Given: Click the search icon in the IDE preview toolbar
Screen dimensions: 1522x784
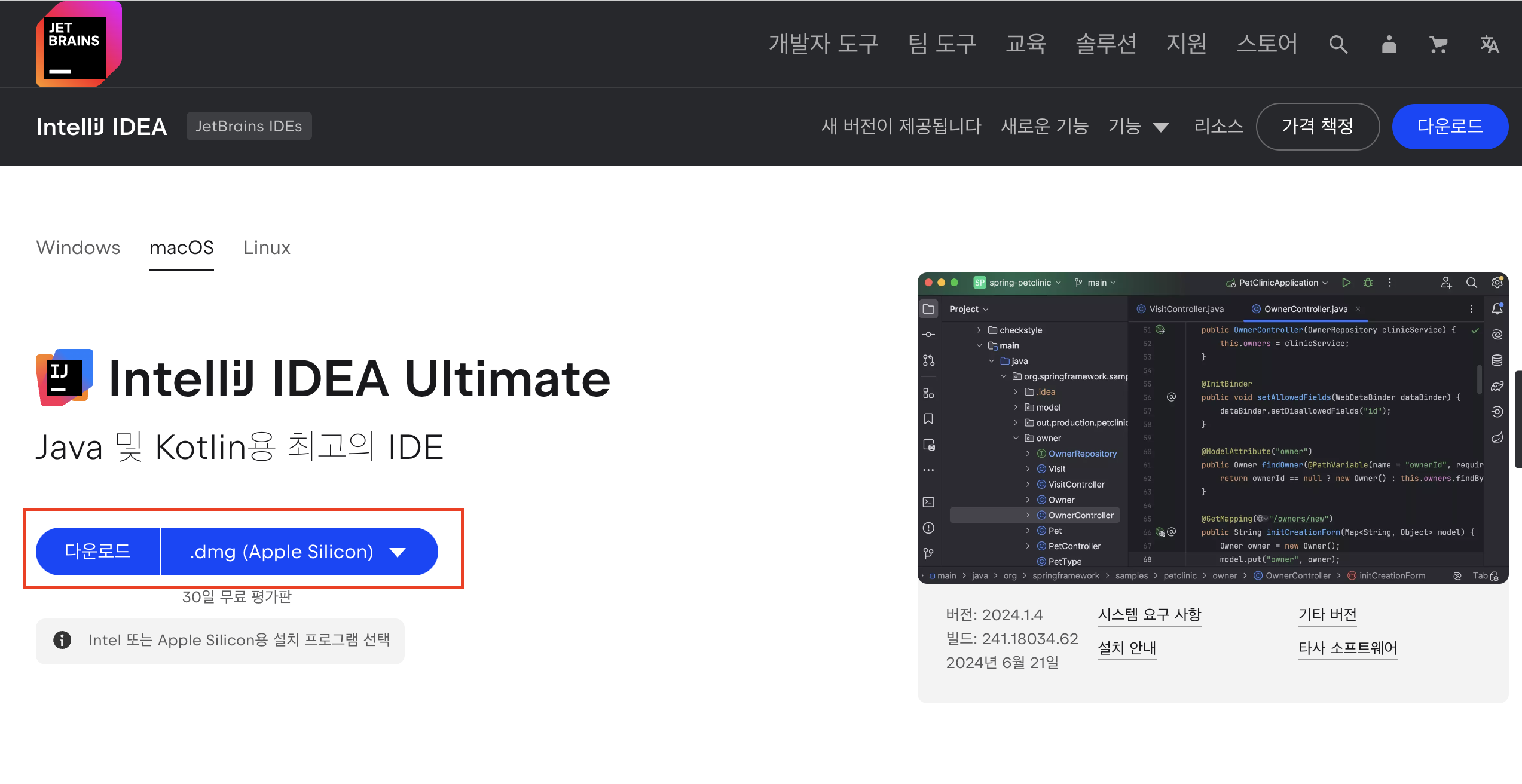Looking at the screenshot, I should point(1471,283).
